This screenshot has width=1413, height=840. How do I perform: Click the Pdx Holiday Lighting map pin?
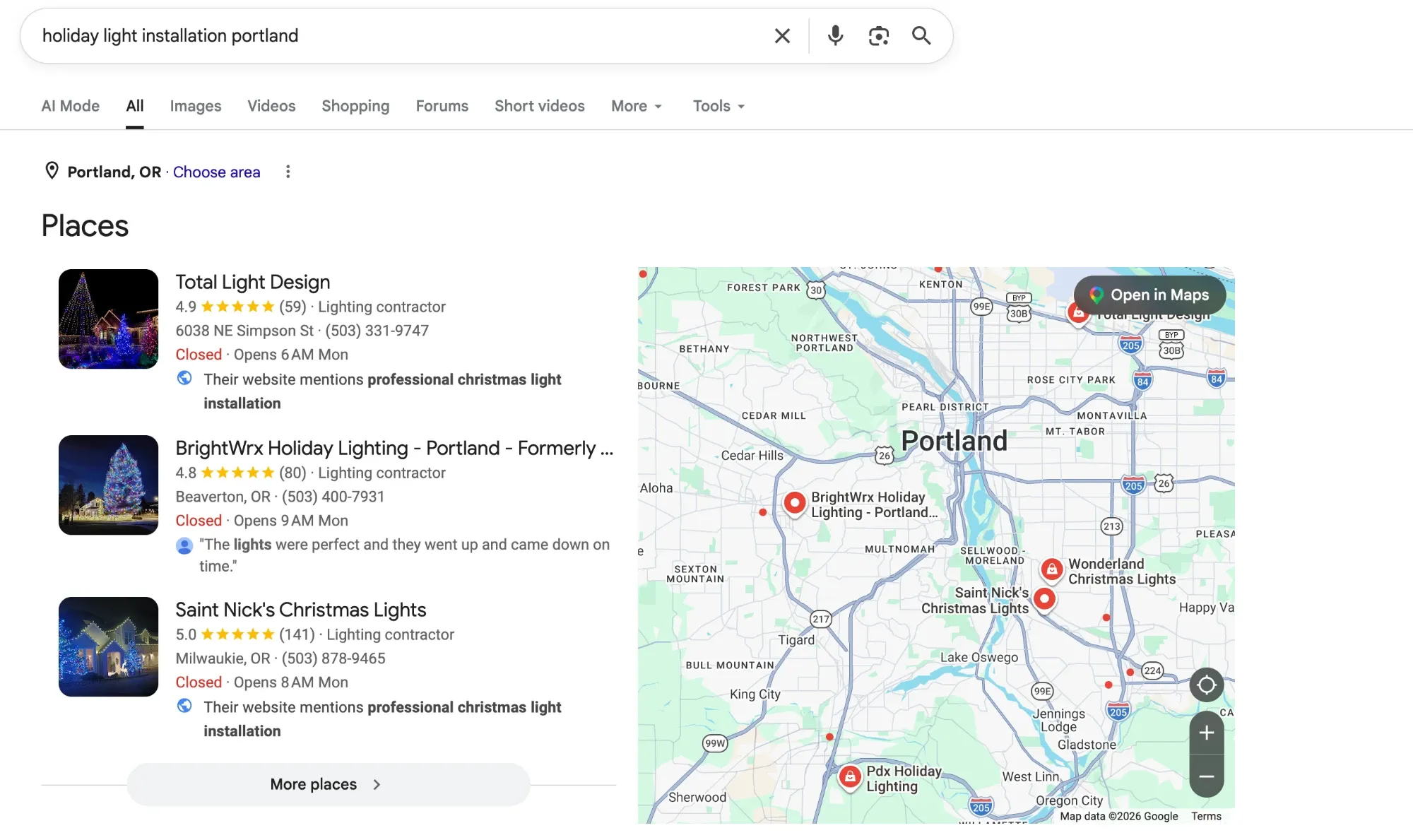(x=850, y=777)
